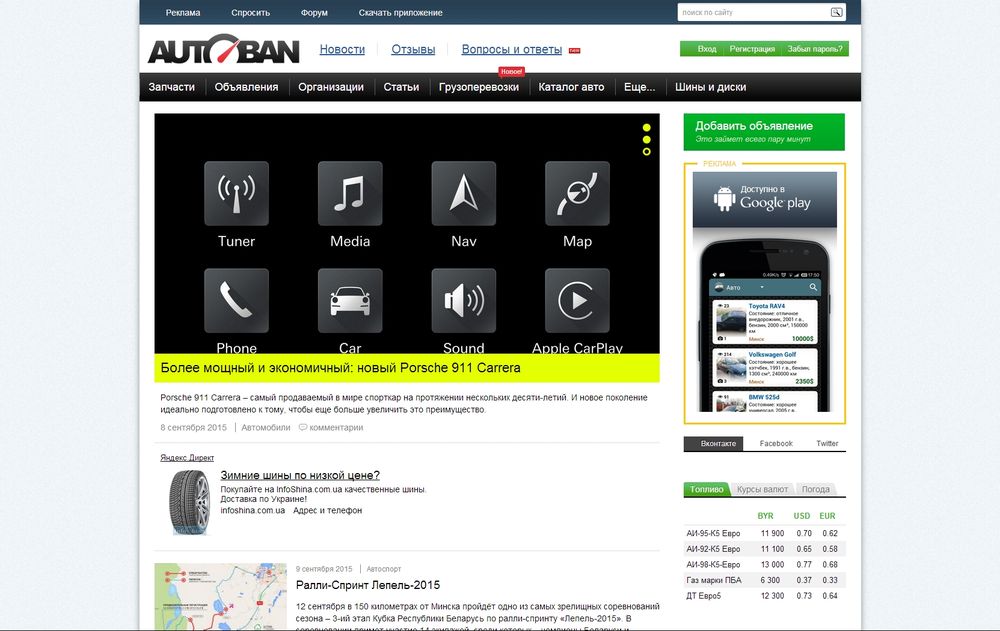1000x631 pixels.
Task: Switch to Facebook social tab
Action: [776, 443]
